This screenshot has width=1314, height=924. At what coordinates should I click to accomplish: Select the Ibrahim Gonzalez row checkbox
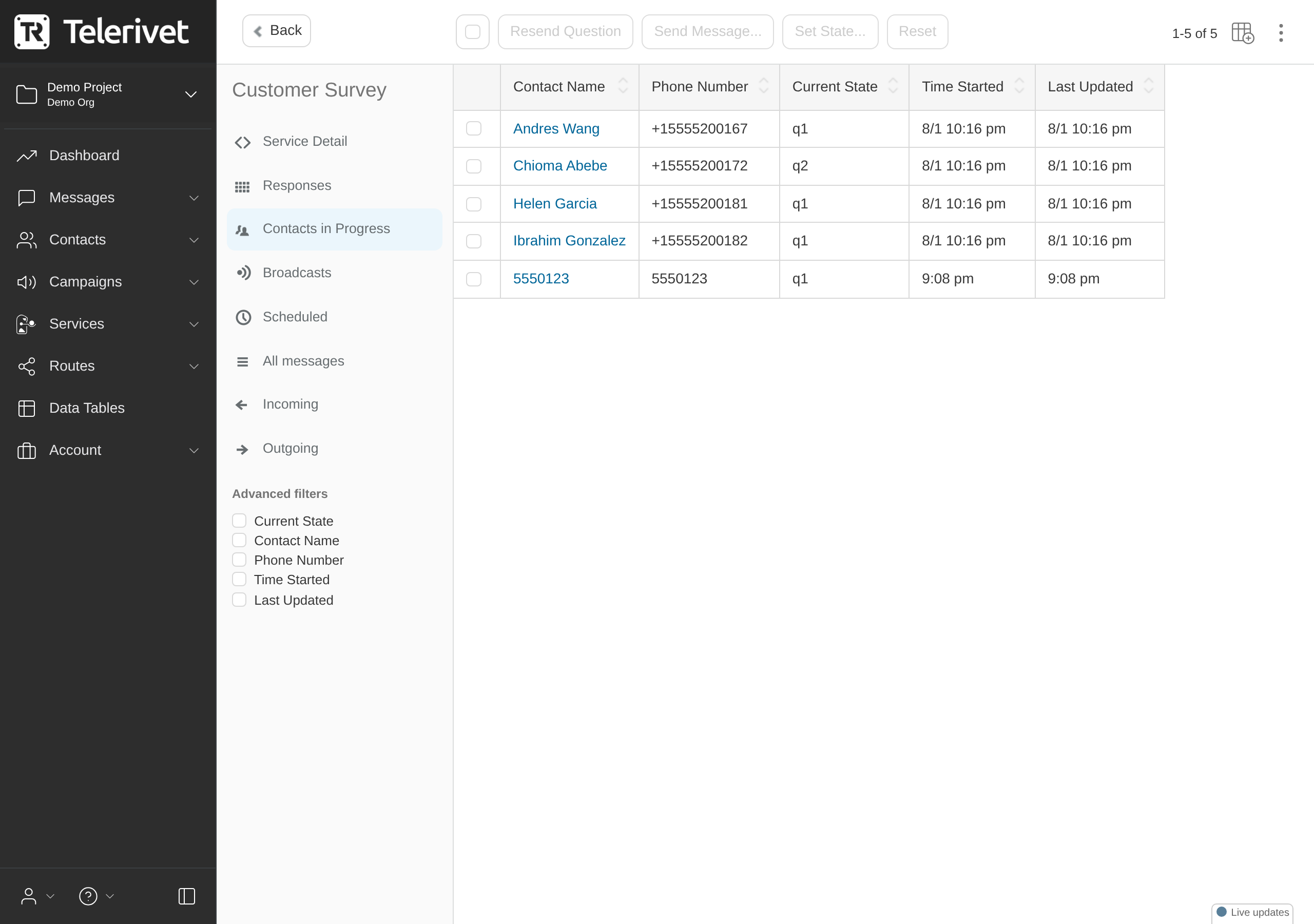pyautogui.click(x=474, y=241)
